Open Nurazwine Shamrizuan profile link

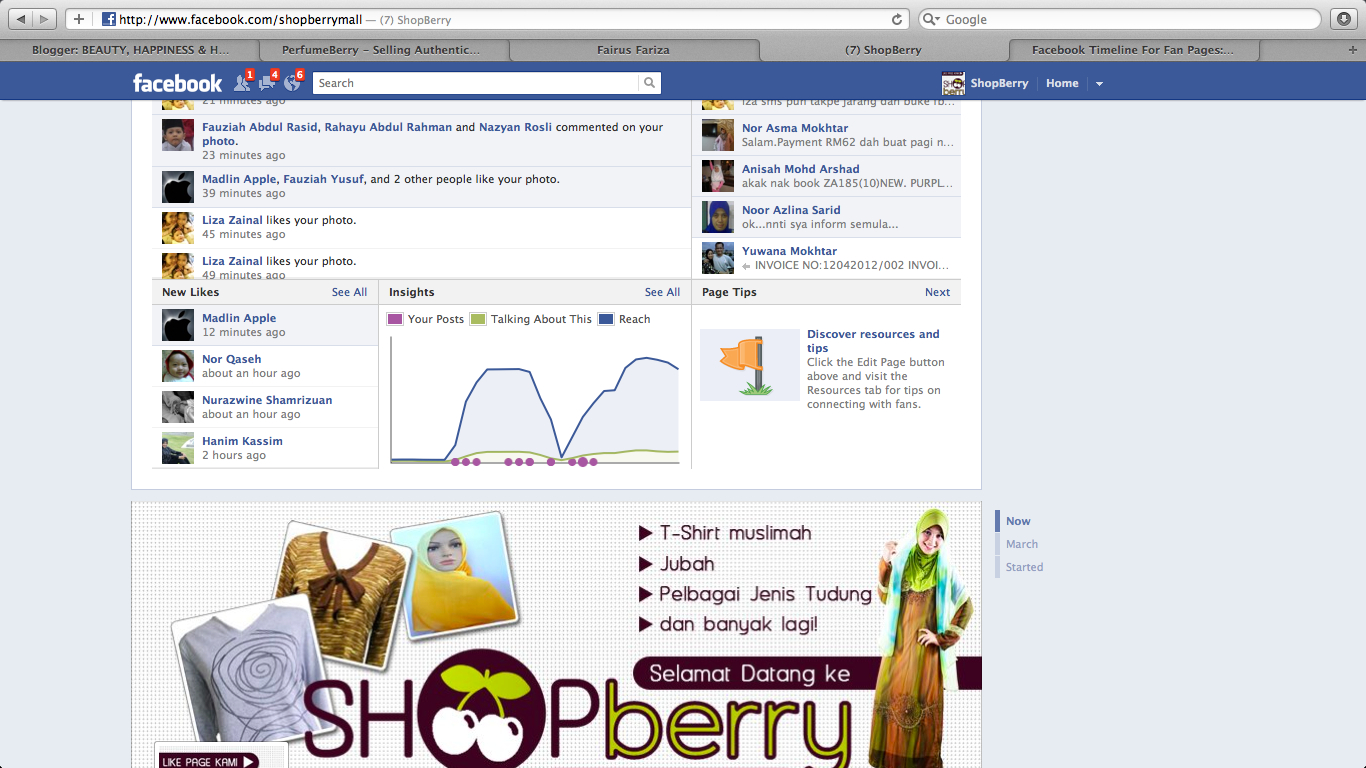pos(267,400)
